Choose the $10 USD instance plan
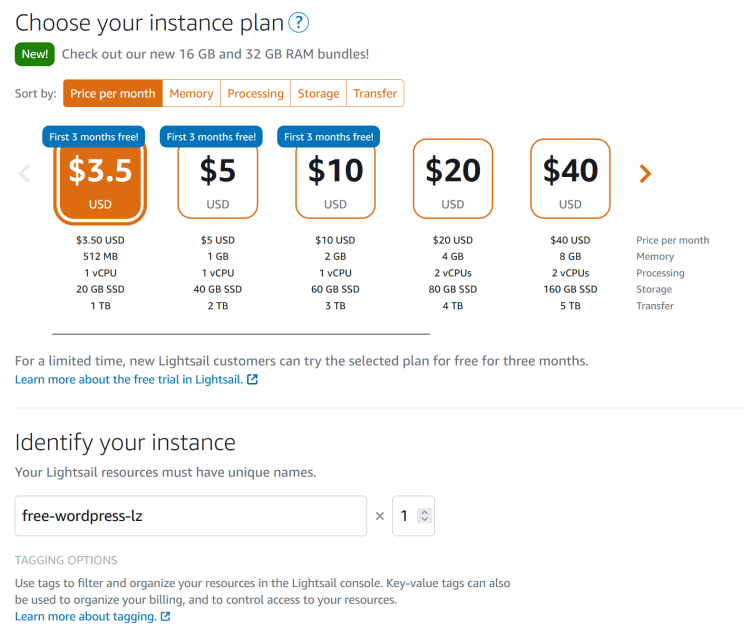 tap(335, 180)
